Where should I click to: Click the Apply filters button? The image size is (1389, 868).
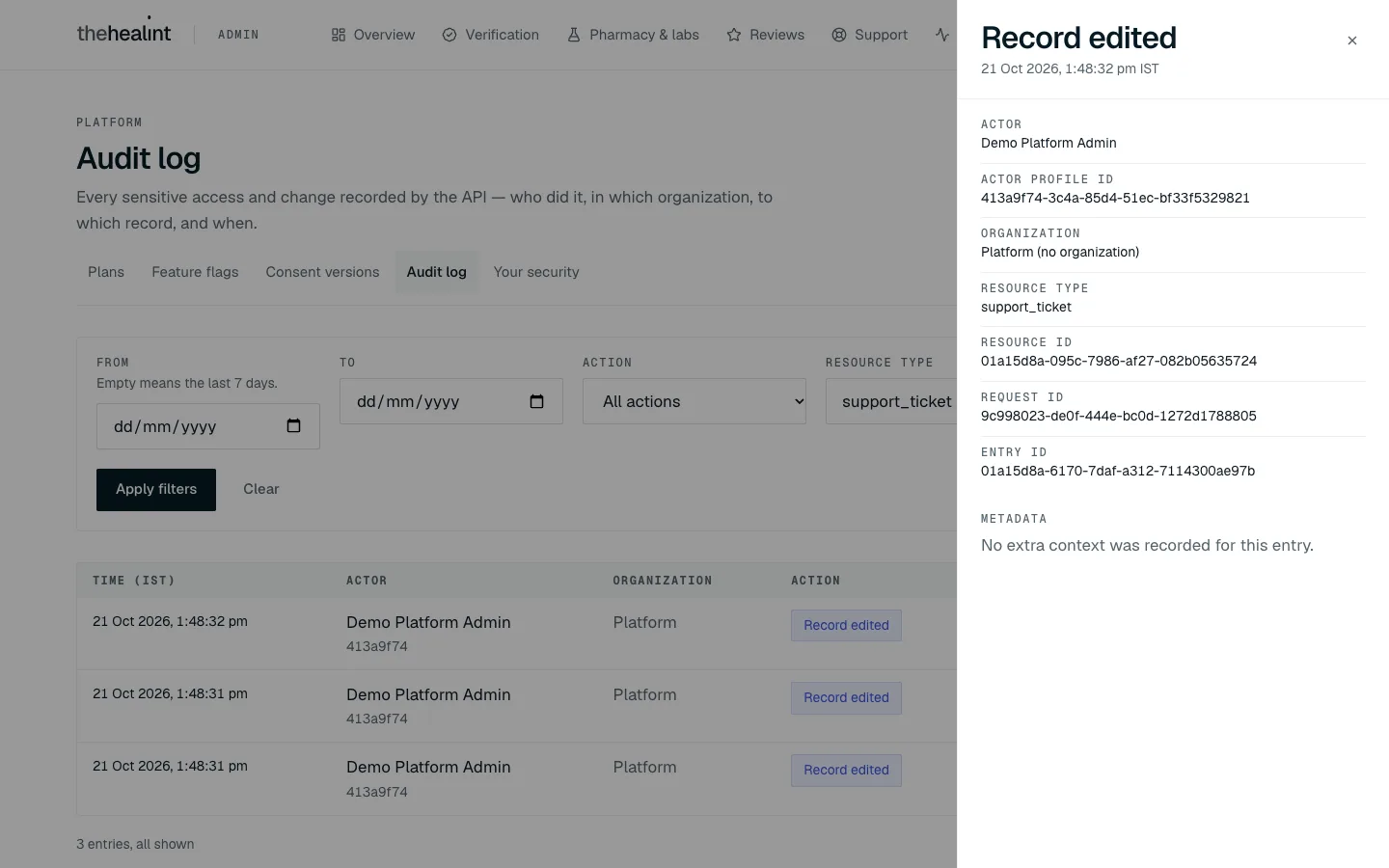(156, 490)
